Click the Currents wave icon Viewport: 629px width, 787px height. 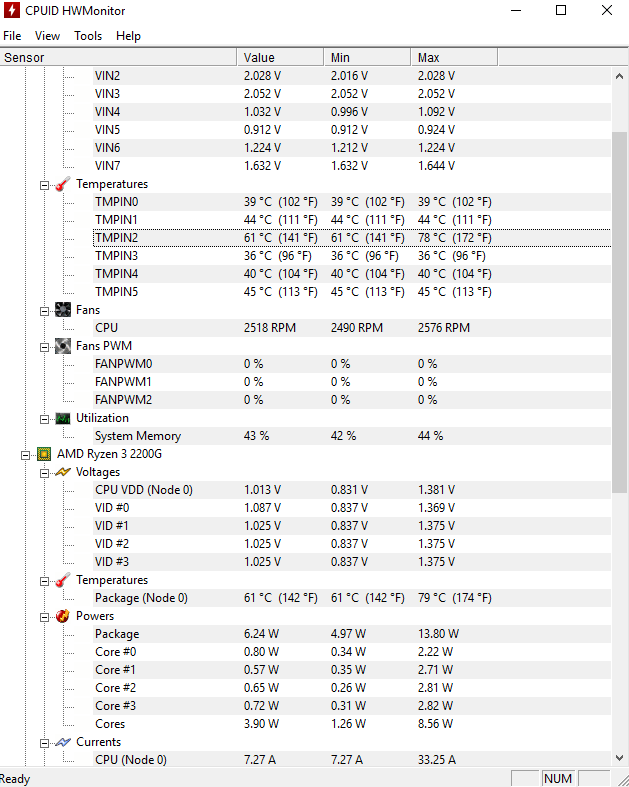coord(63,742)
